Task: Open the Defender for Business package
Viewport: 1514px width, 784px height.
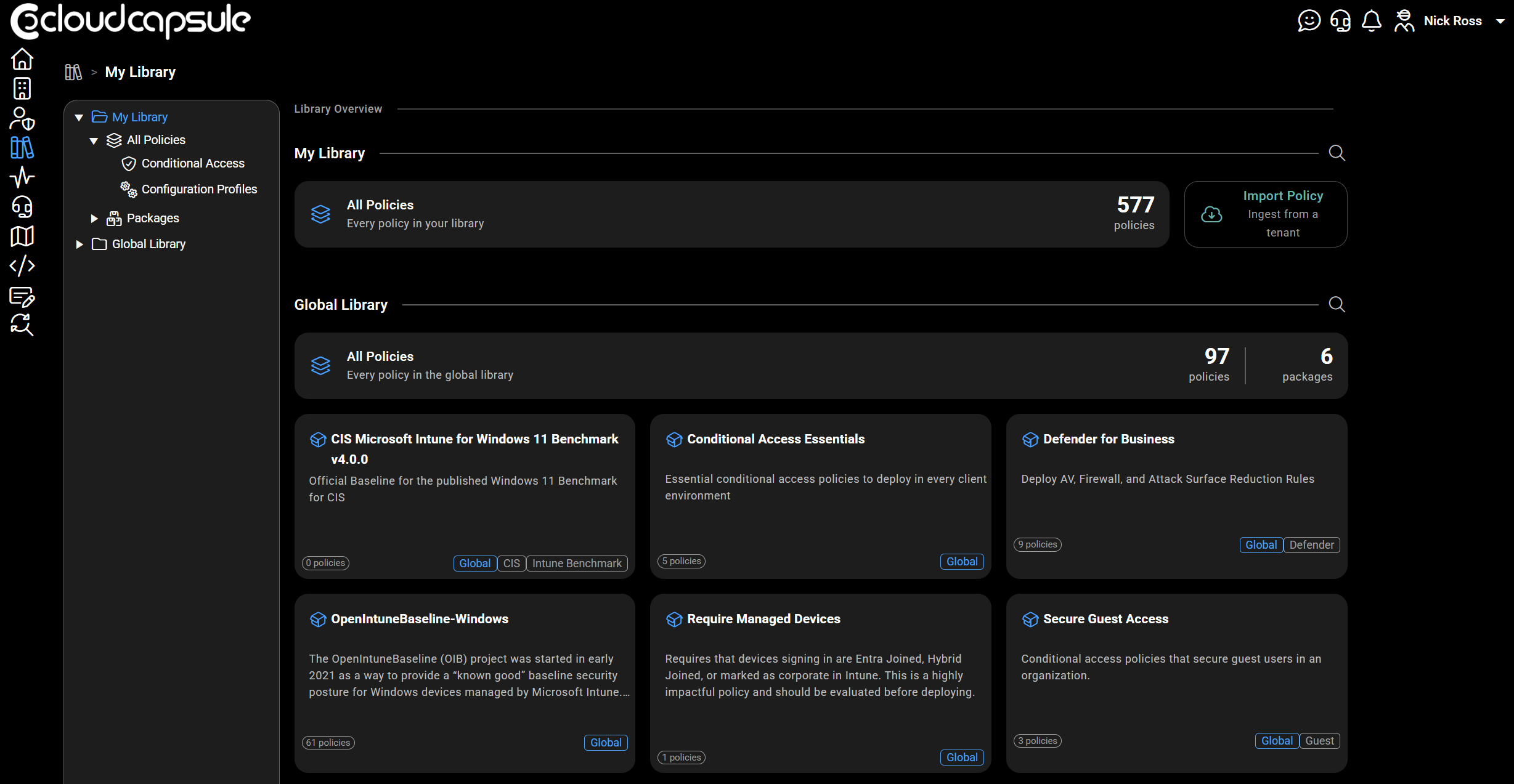Action: 1108,439
